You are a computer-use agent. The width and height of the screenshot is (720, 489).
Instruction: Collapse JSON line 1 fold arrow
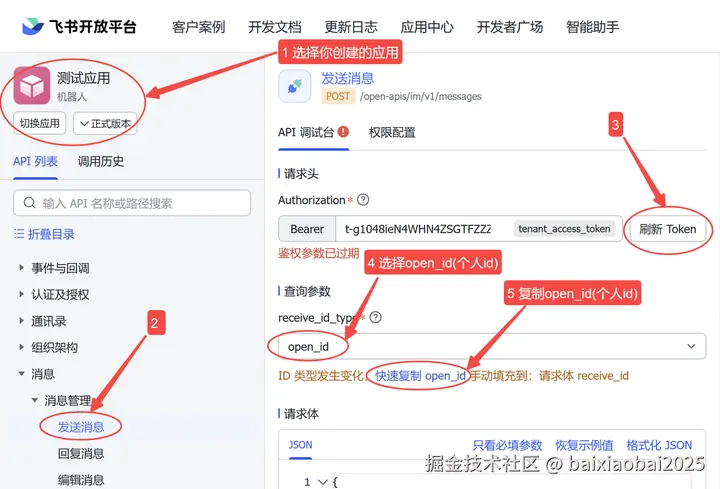[323, 482]
